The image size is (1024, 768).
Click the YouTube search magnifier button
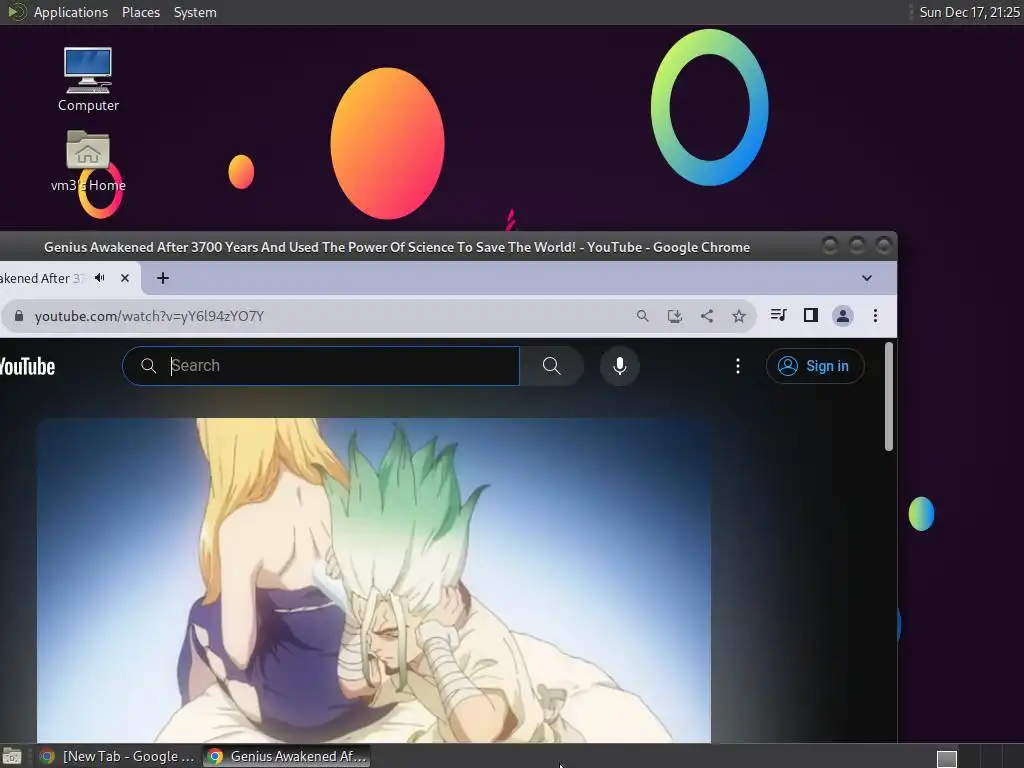552,366
